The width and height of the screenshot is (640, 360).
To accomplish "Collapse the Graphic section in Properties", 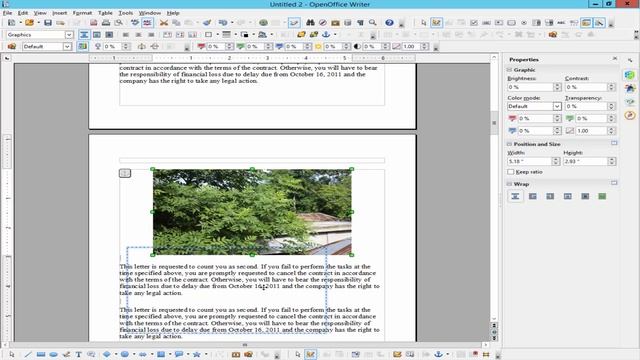I will click(509, 70).
